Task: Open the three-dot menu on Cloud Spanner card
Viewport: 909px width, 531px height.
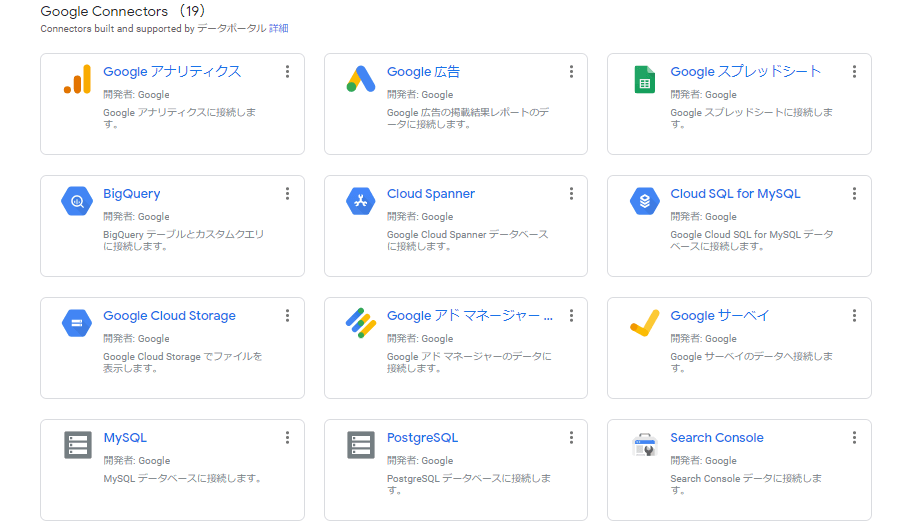Action: (x=572, y=194)
